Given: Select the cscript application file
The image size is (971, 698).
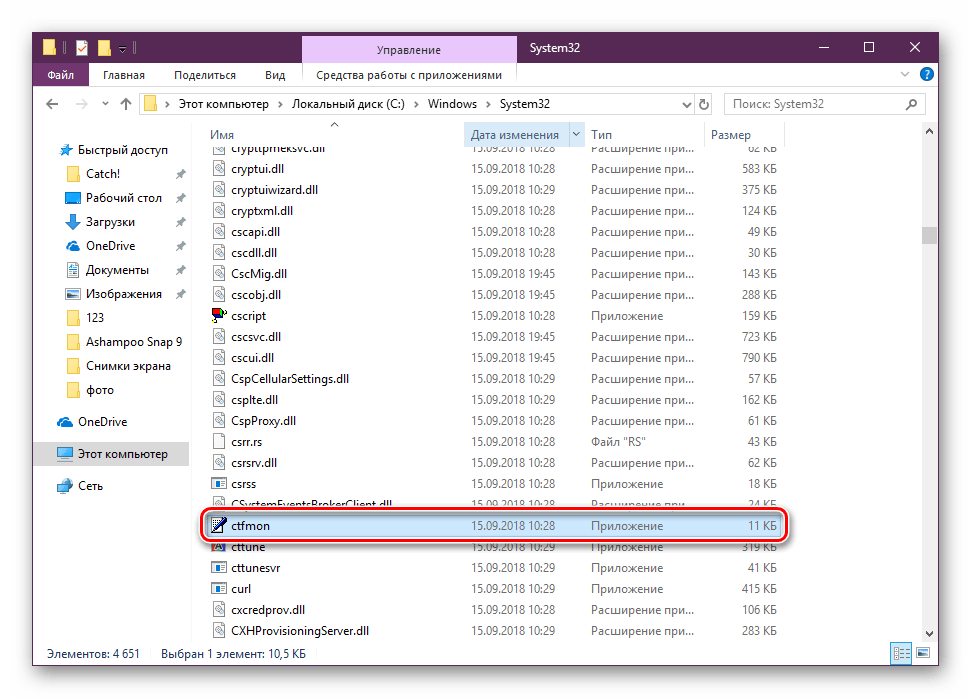Looking at the screenshot, I should tap(249, 316).
